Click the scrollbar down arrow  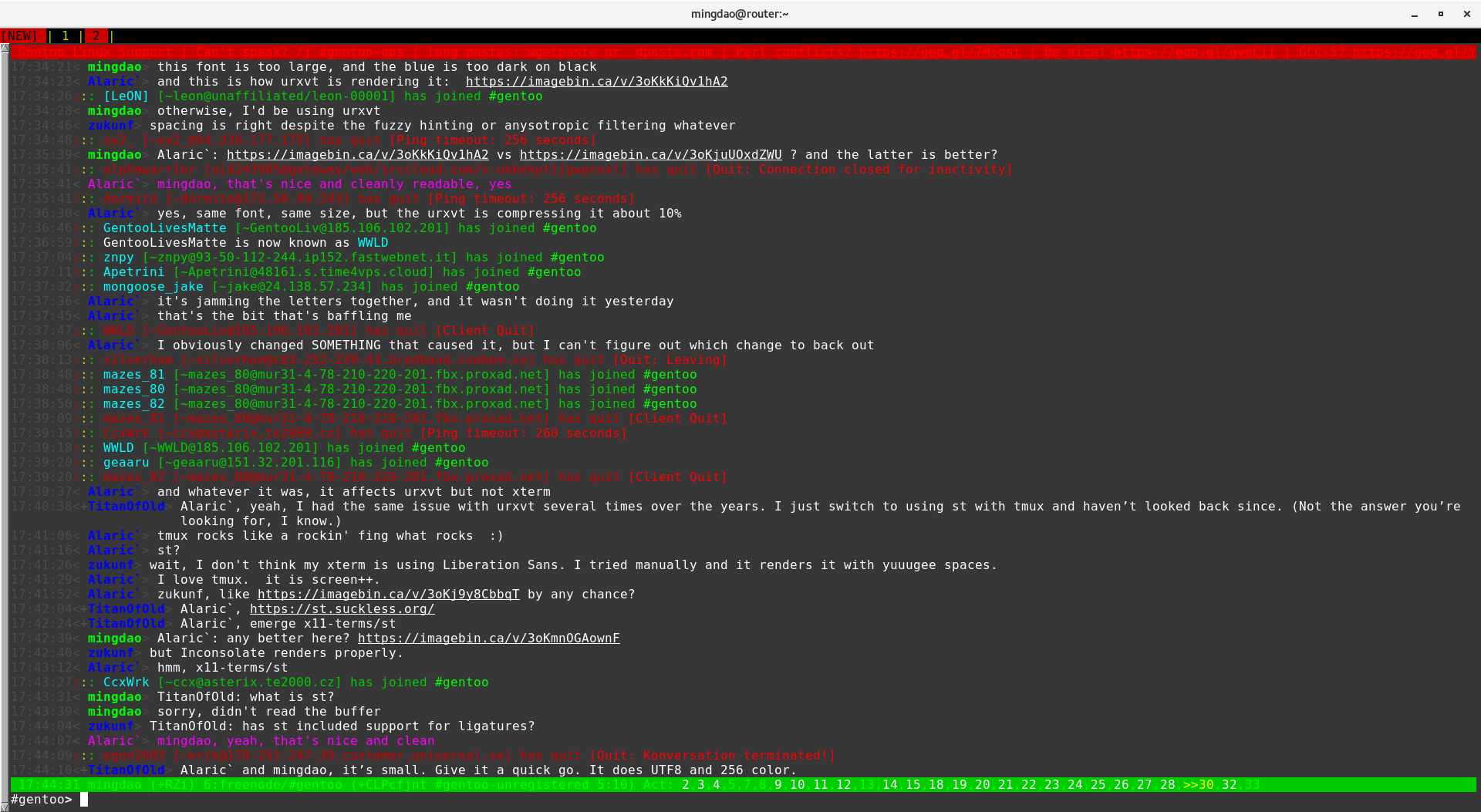click(5, 807)
